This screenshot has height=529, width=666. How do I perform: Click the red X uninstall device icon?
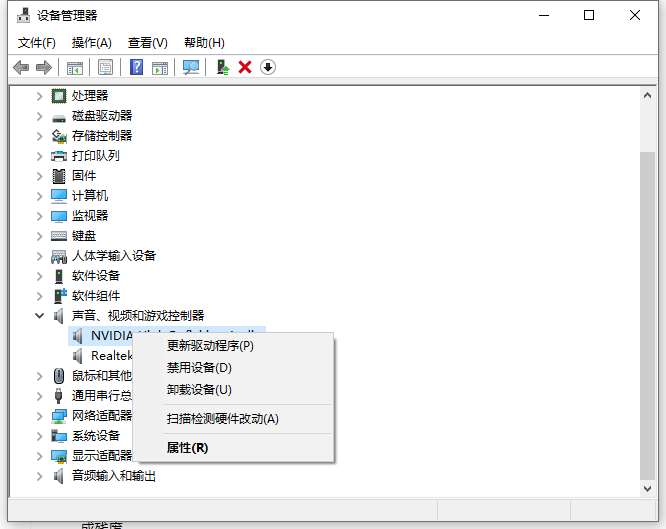pyautogui.click(x=245, y=67)
